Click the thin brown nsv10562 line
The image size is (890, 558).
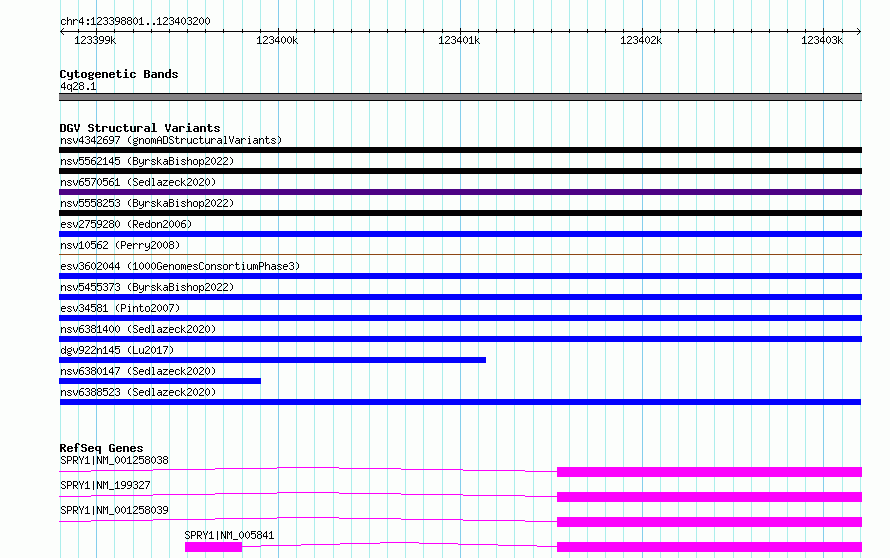(x=460, y=254)
